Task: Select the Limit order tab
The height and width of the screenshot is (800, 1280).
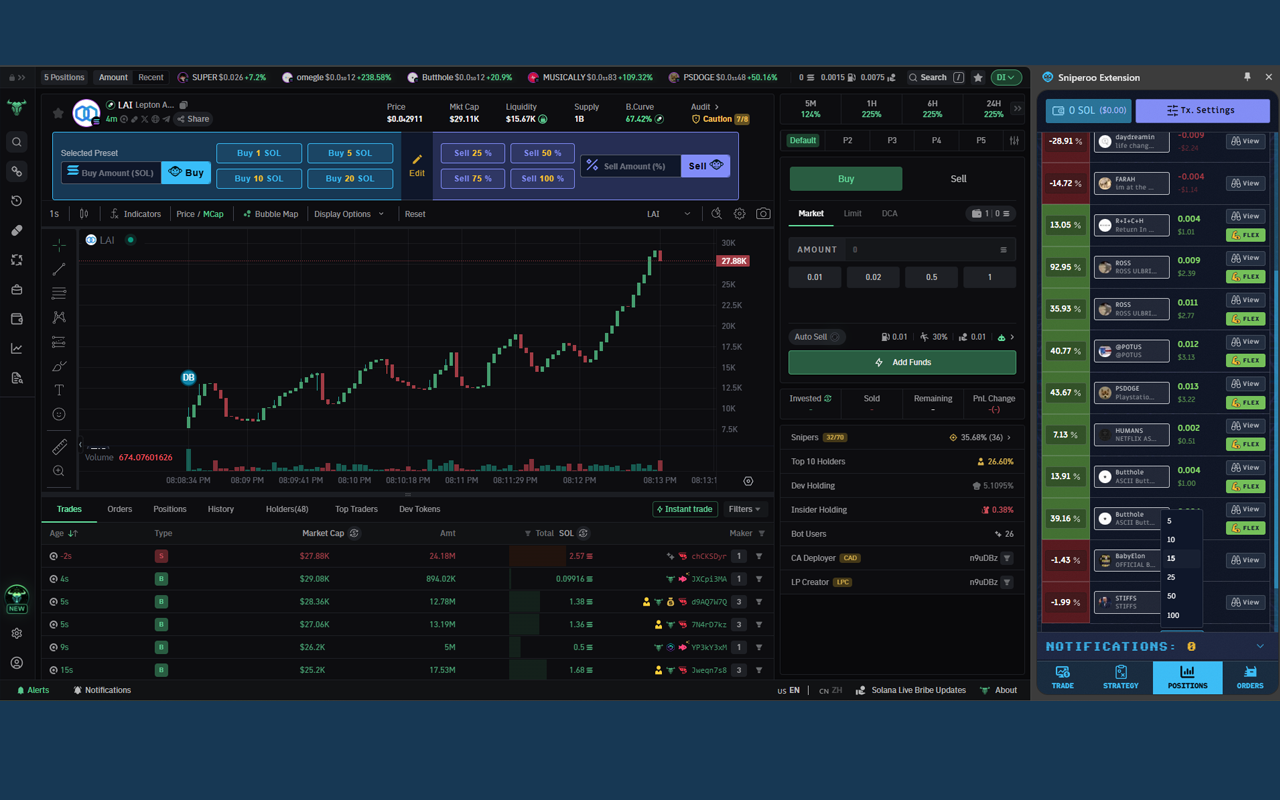Action: pos(852,213)
